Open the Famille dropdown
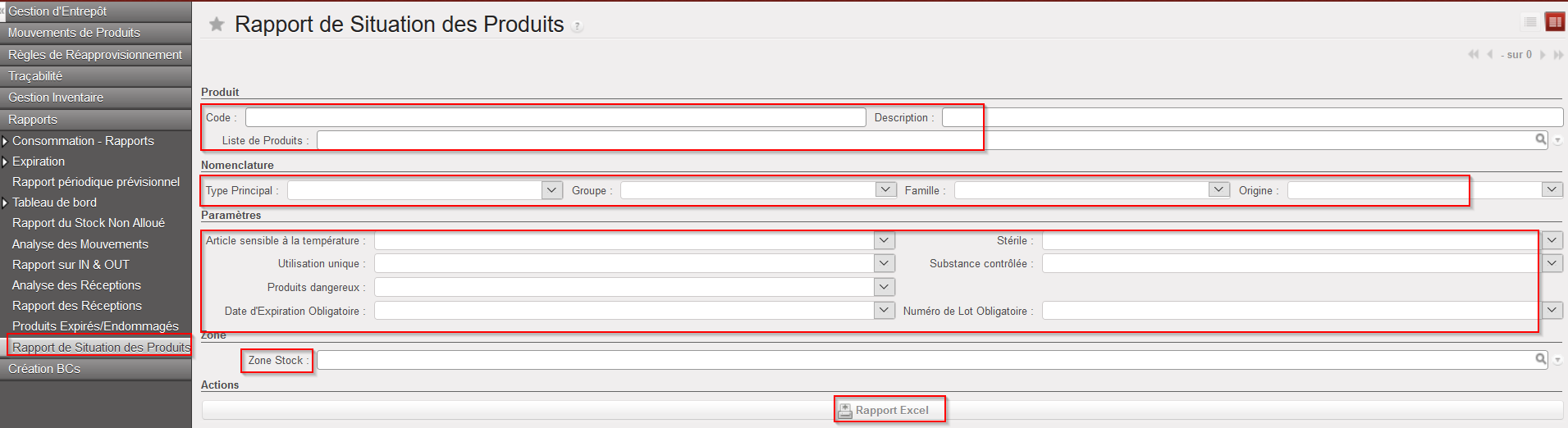1568x428 pixels. click(x=1218, y=190)
